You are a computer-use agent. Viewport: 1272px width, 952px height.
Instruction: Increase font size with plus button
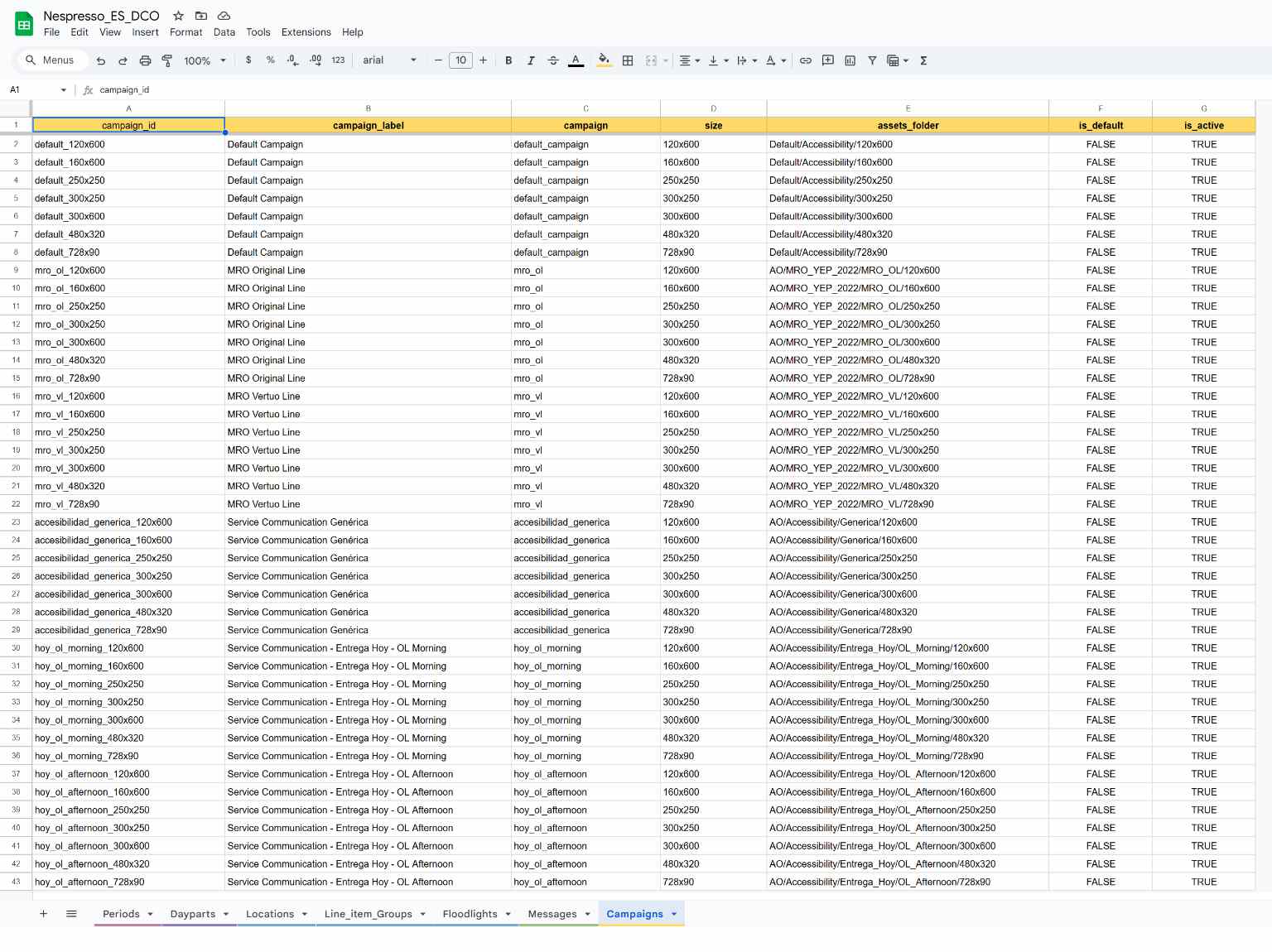click(484, 60)
